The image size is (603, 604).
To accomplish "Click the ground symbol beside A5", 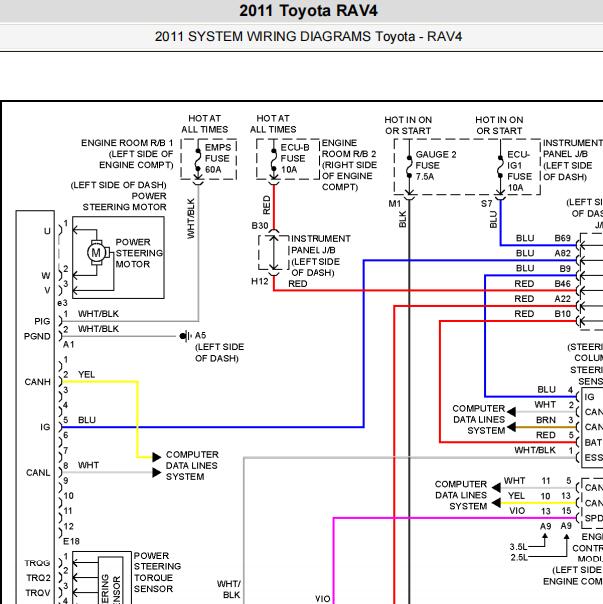I will 185,336.
